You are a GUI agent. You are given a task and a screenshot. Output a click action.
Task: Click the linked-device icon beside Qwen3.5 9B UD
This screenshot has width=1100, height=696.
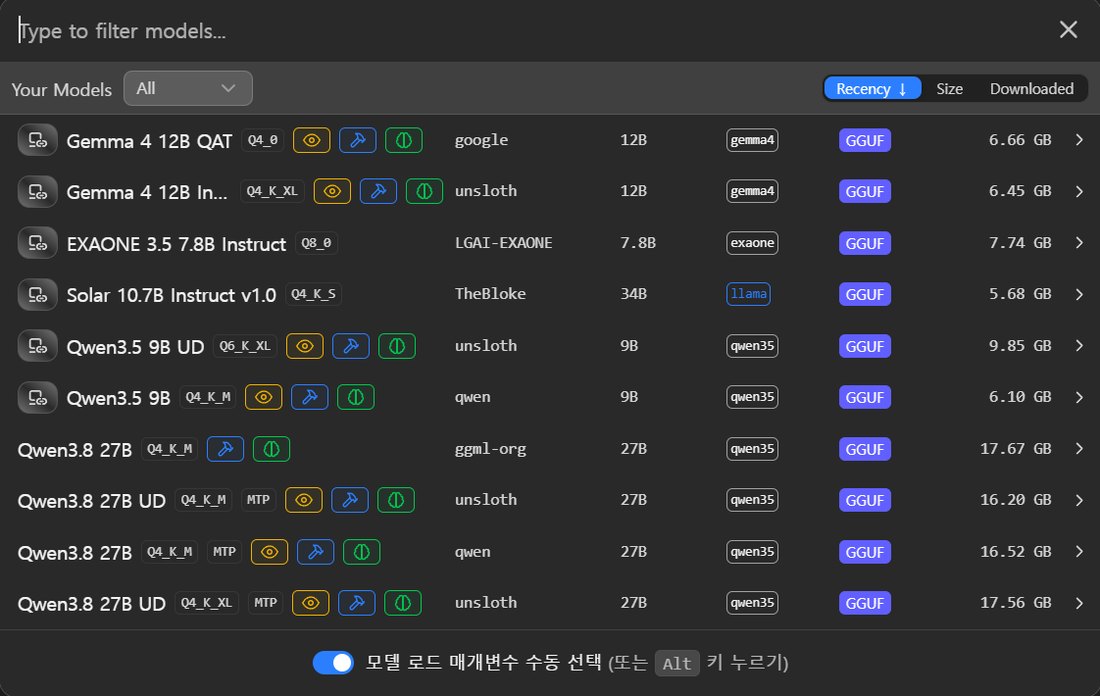37,347
